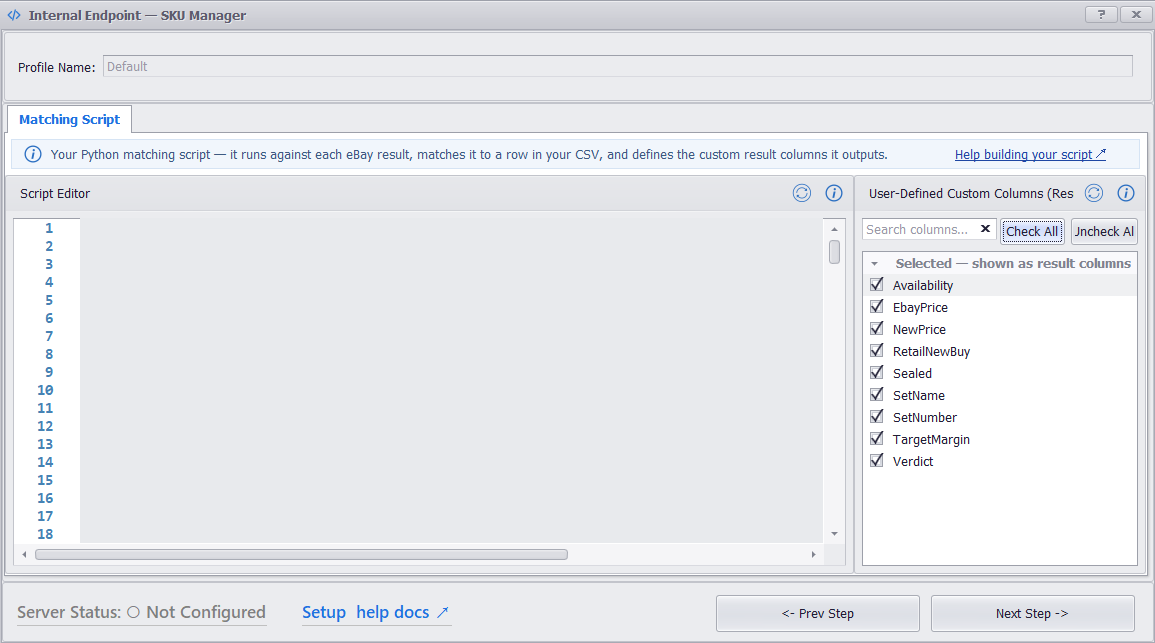The height and width of the screenshot is (643, 1155).
Task: Click the Script Editor refresh icon
Action: 801,193
